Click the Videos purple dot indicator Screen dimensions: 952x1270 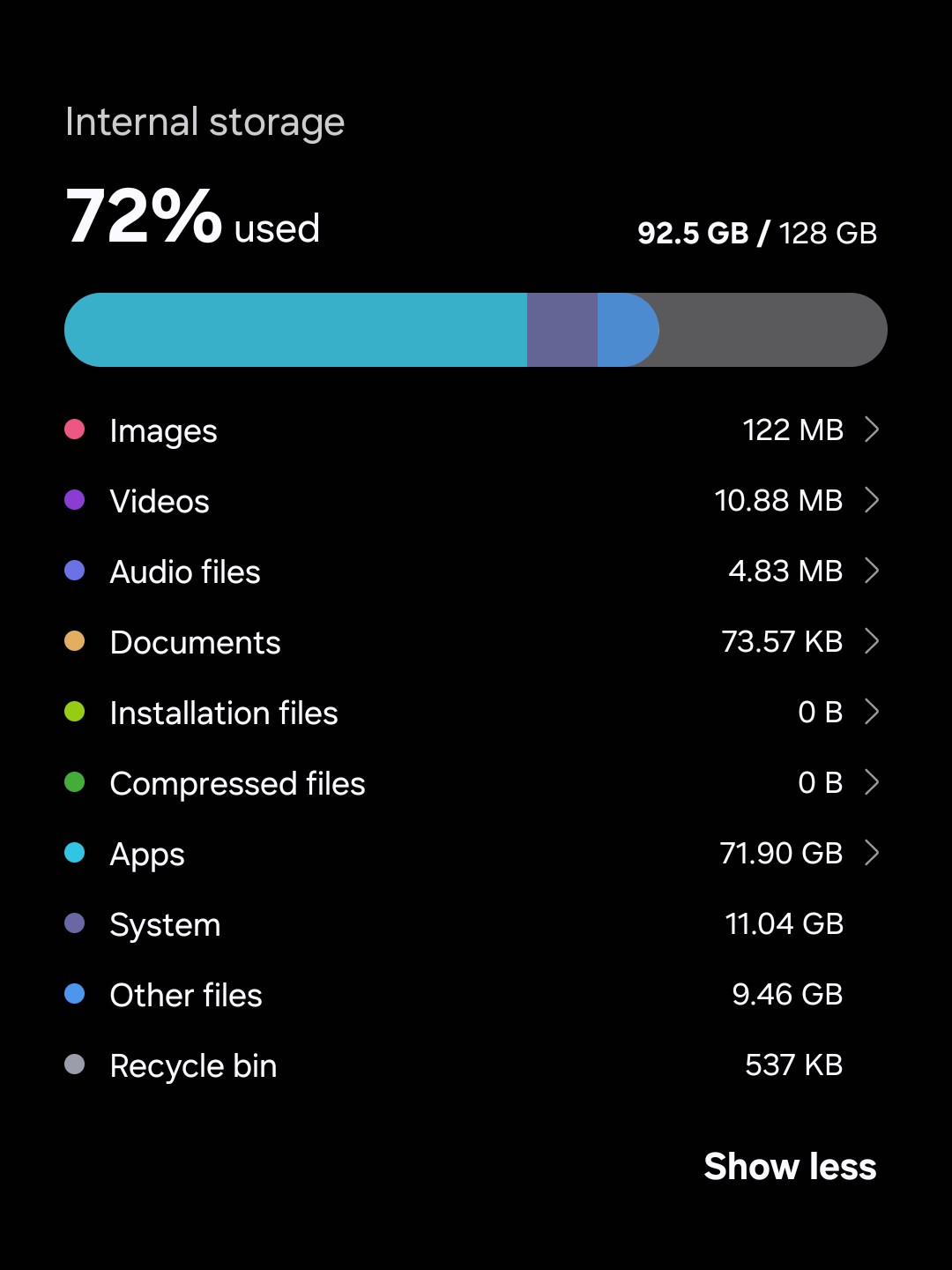[75, 500]
